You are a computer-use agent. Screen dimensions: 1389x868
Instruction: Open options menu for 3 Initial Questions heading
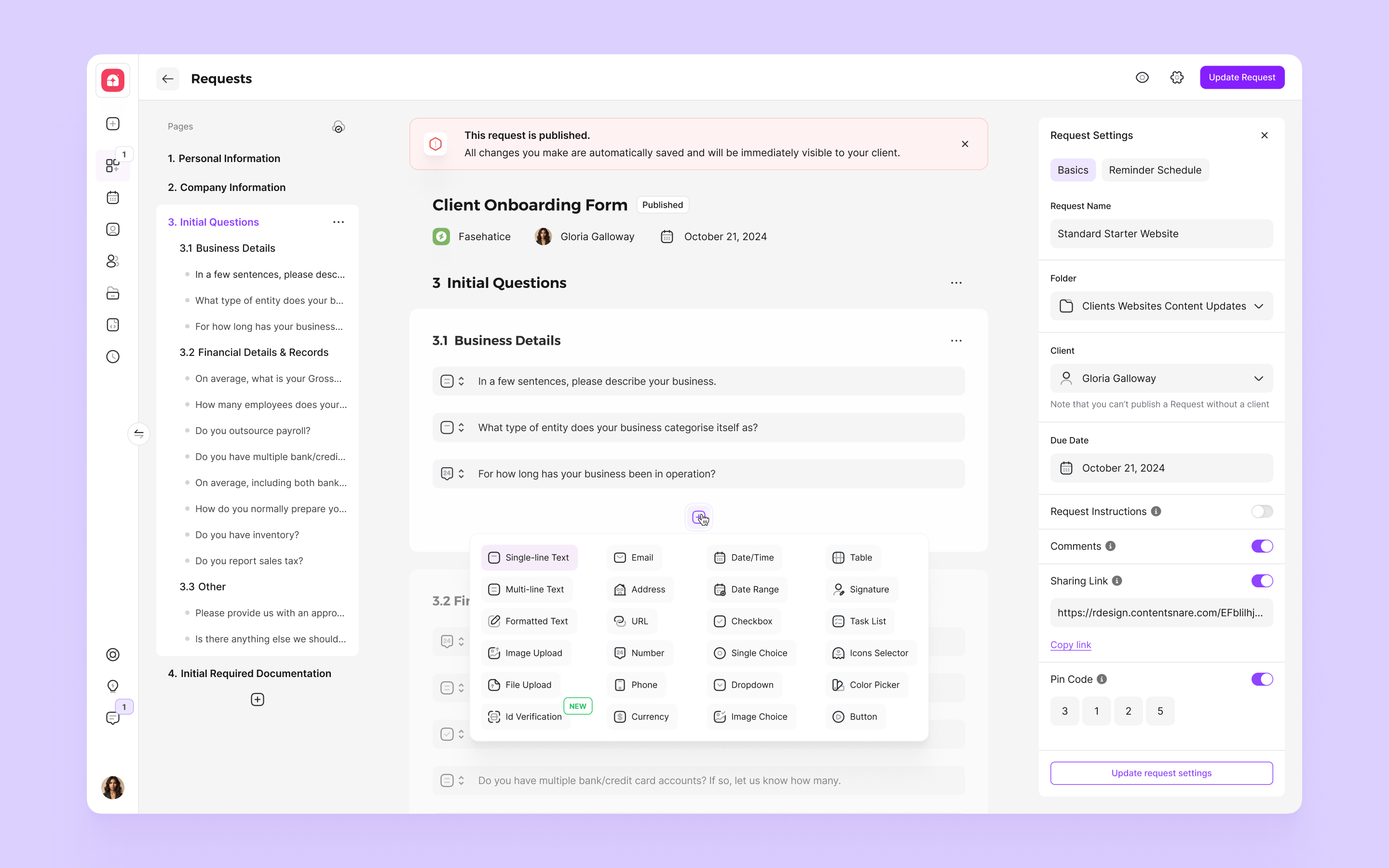[x=956, y=283]
